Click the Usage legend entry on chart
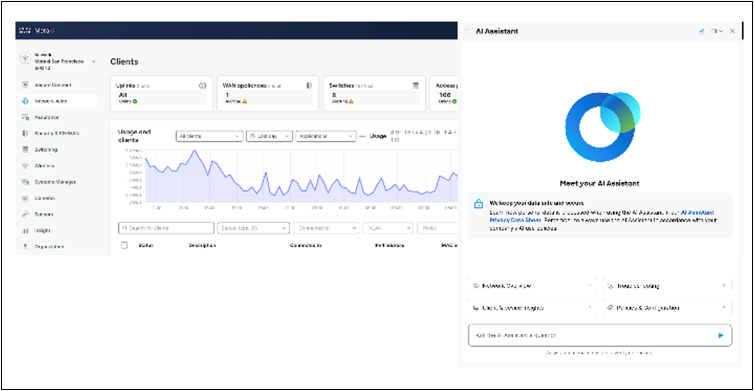Screen dimensions: 754x391 pyautogui.click(x=373, y=136)
